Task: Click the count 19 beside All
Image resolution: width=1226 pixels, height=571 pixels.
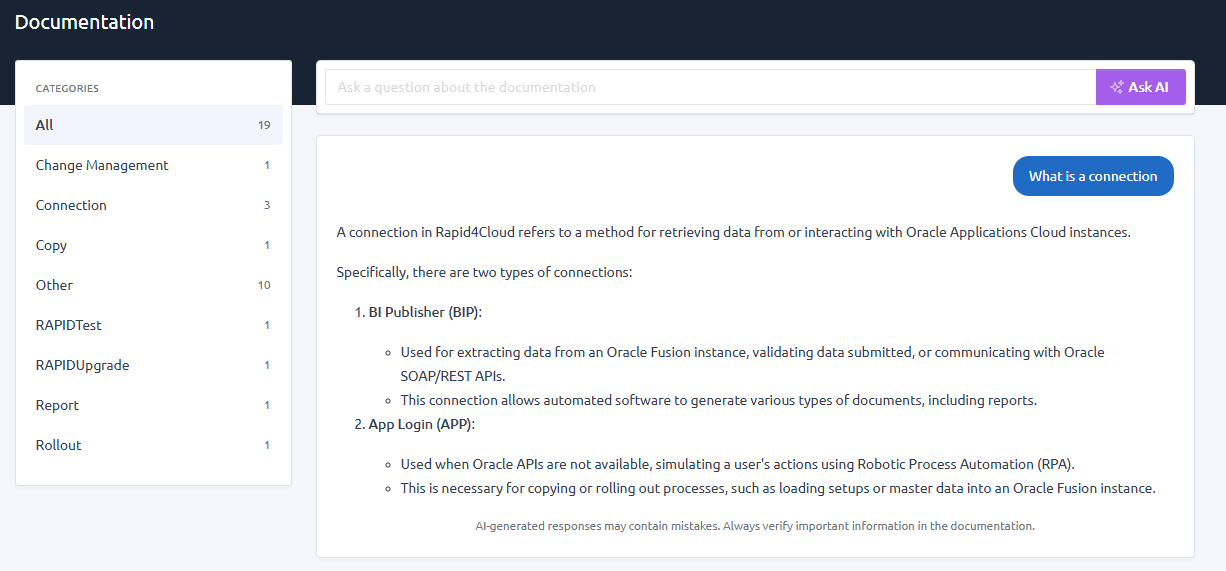Action: point(264,125)
